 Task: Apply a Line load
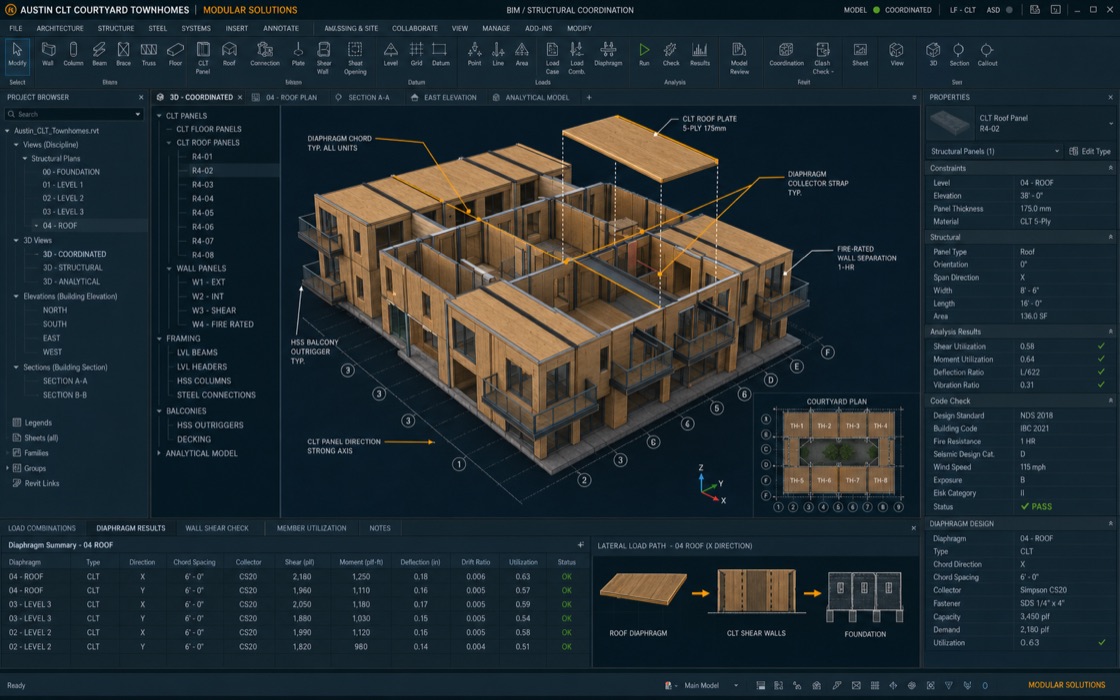(x=498, y=55)
